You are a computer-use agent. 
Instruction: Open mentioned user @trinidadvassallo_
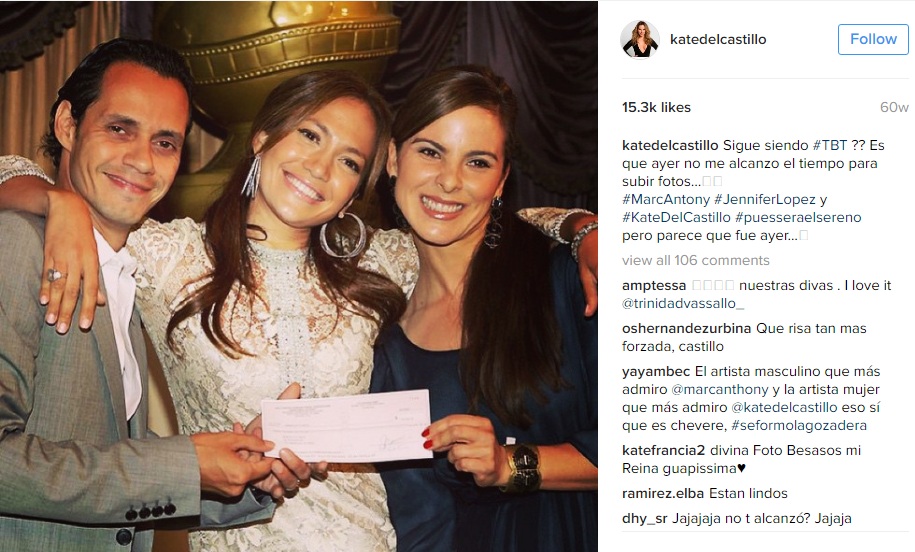[683, 303]
